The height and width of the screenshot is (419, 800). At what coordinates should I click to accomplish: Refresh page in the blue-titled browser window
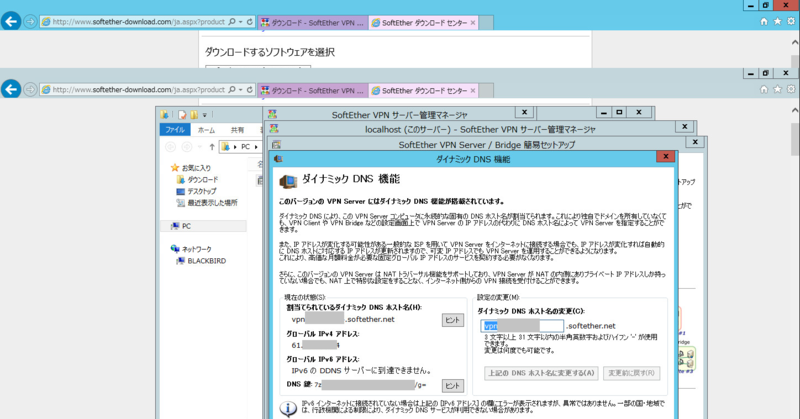coord(249,22)
